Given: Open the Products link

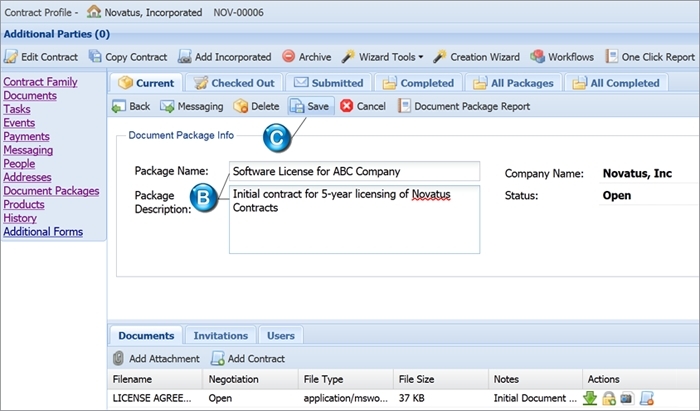Looking at the screenshot, I should (x=24, y=204).
